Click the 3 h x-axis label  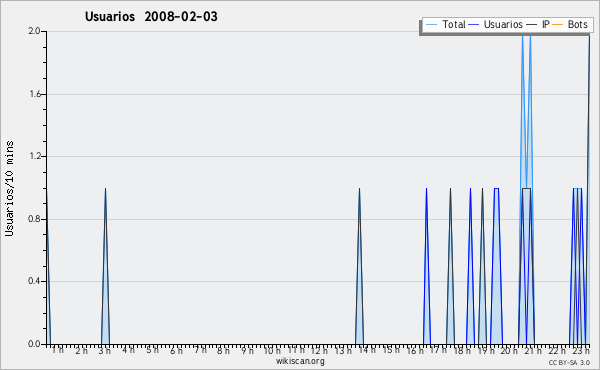[105, 350]
